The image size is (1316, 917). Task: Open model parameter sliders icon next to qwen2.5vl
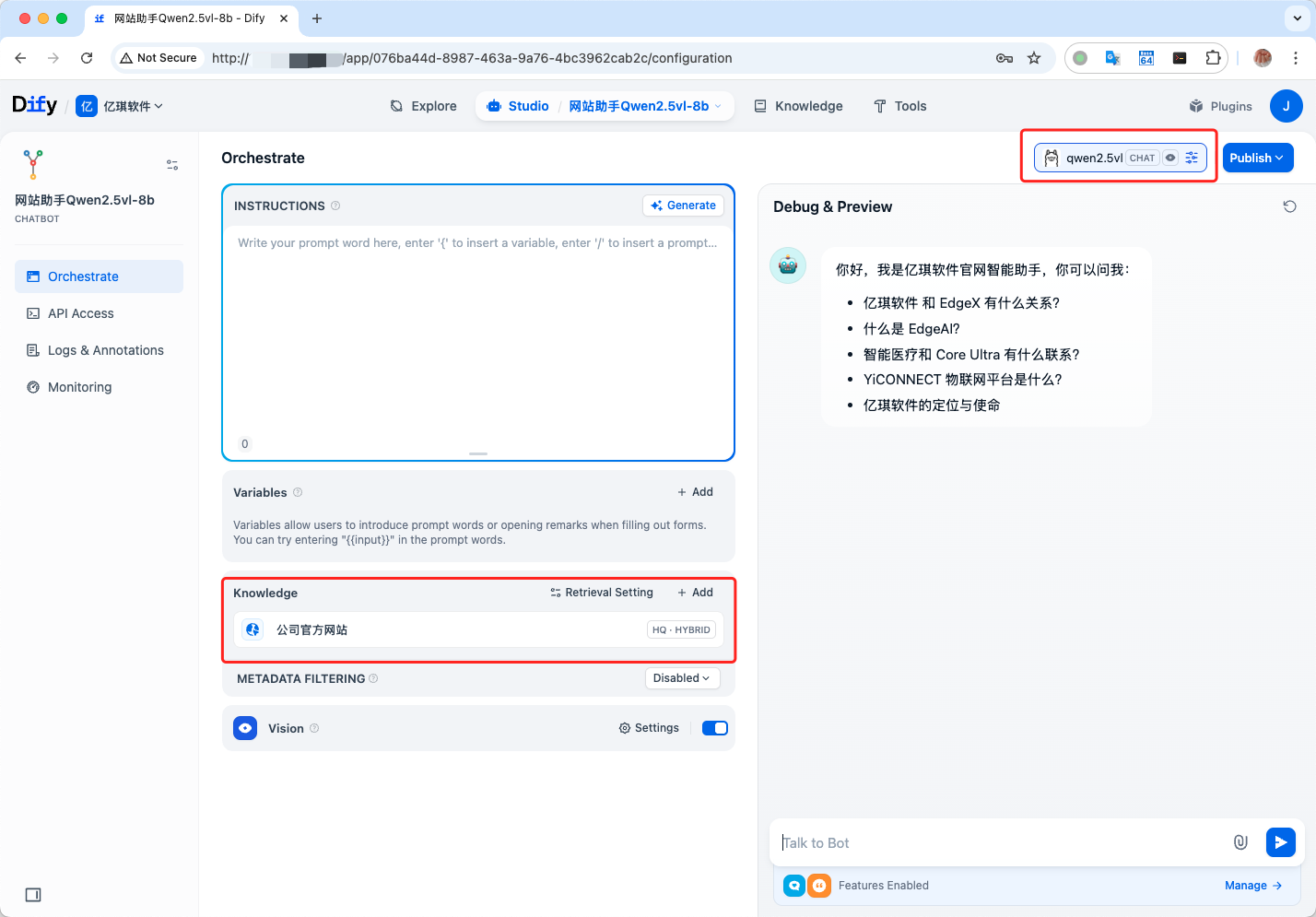(1192, 158)
